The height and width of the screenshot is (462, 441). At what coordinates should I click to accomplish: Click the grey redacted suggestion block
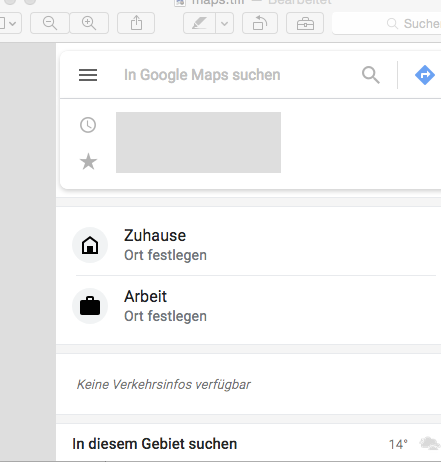(198, 142)
